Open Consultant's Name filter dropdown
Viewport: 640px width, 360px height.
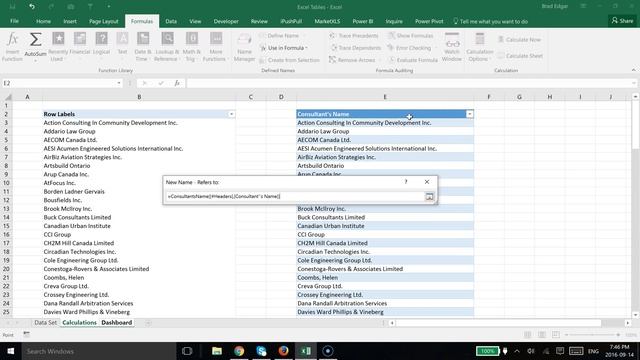point(469,114)
